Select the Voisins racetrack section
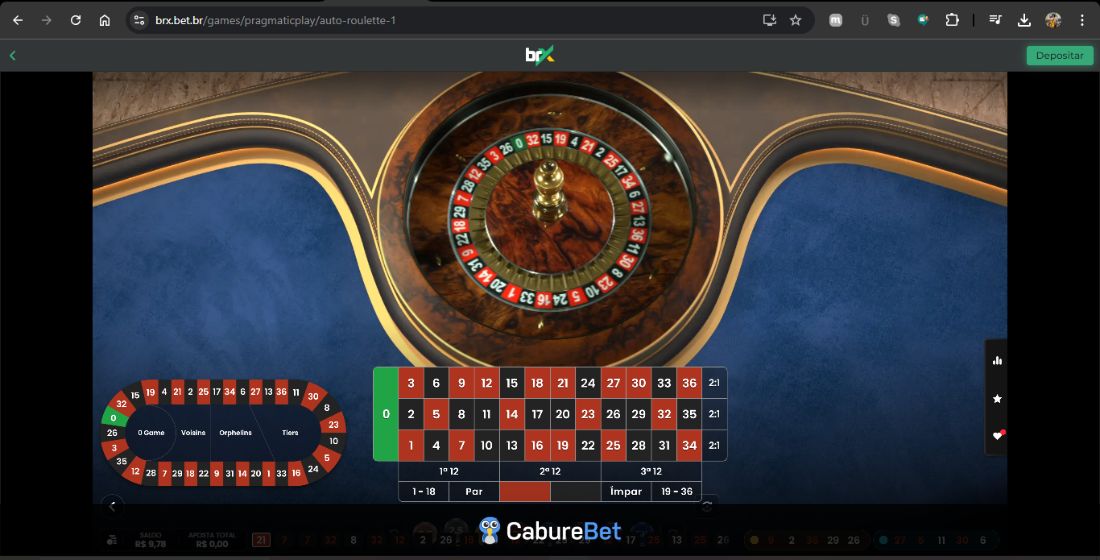The width and height of the screenshot is (1100, 560). coord(193,432)
